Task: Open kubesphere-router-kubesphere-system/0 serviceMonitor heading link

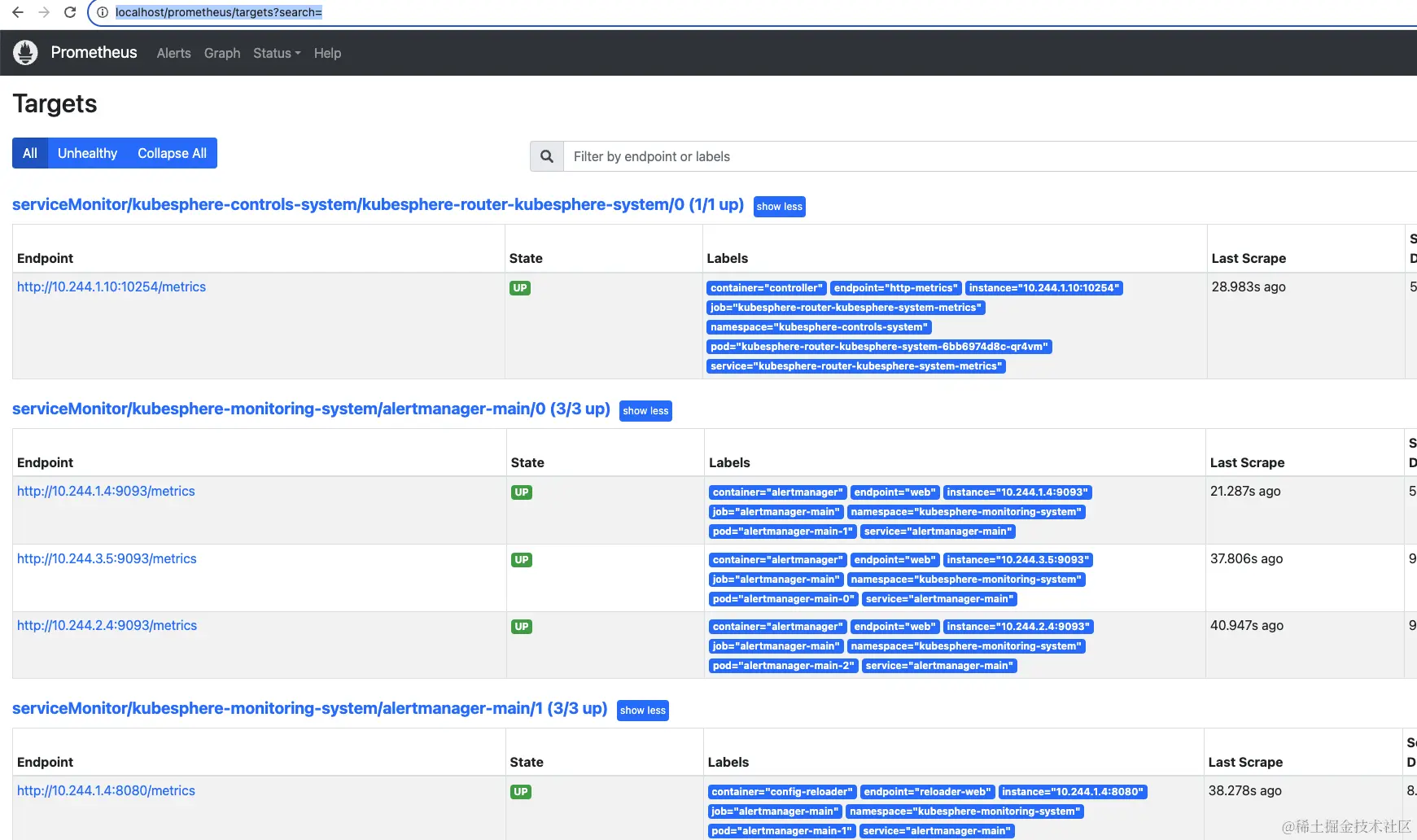Action: (378, 204)
